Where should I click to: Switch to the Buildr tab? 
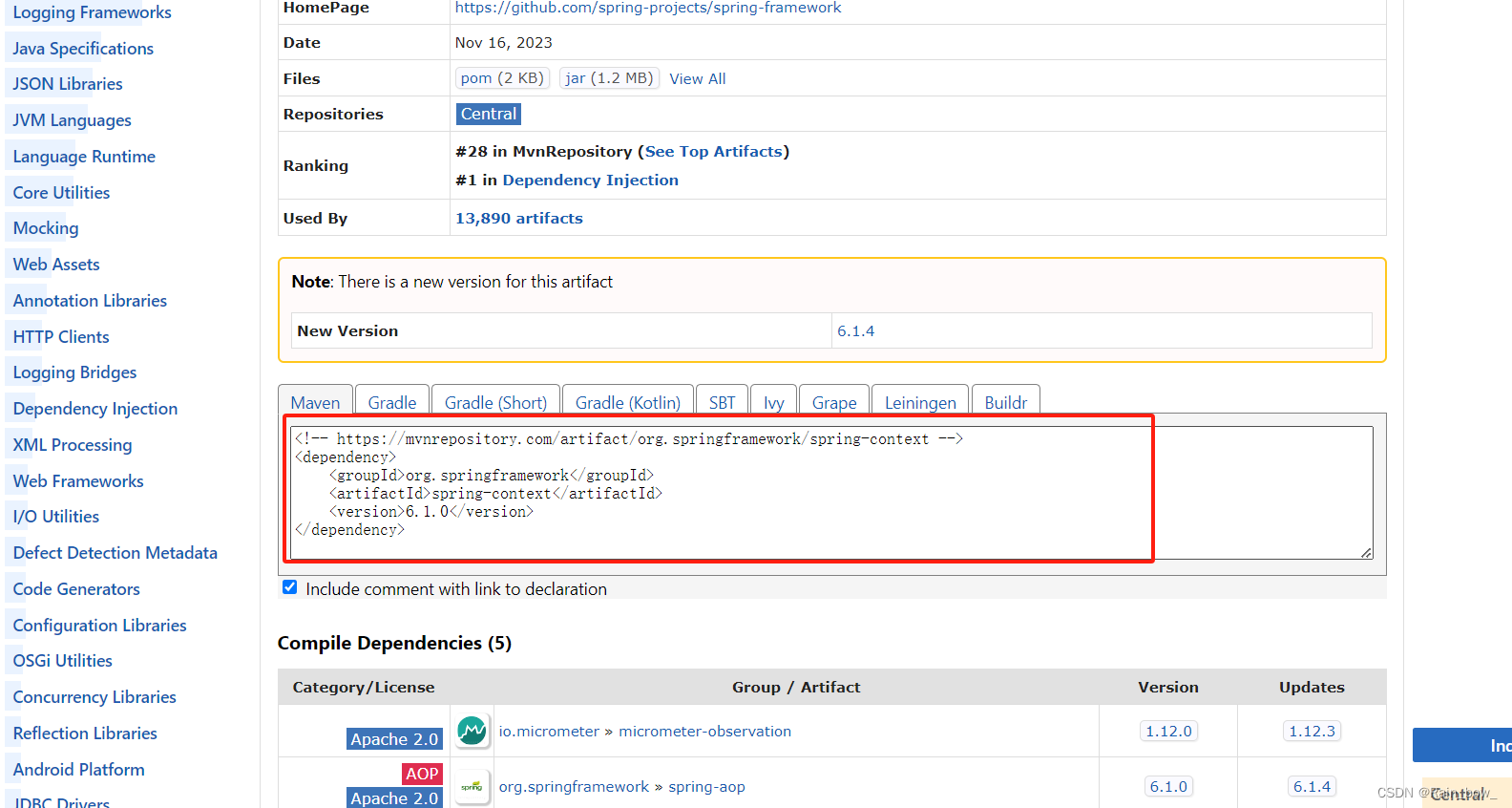coord(1006,402)
